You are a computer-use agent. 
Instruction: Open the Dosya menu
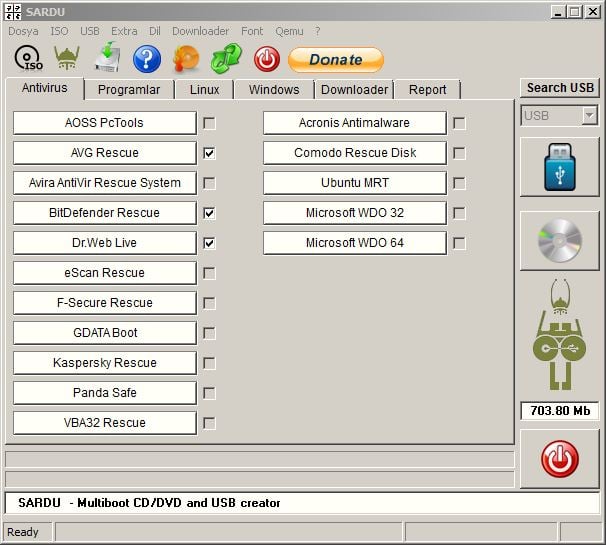click(x=23, y=31)
